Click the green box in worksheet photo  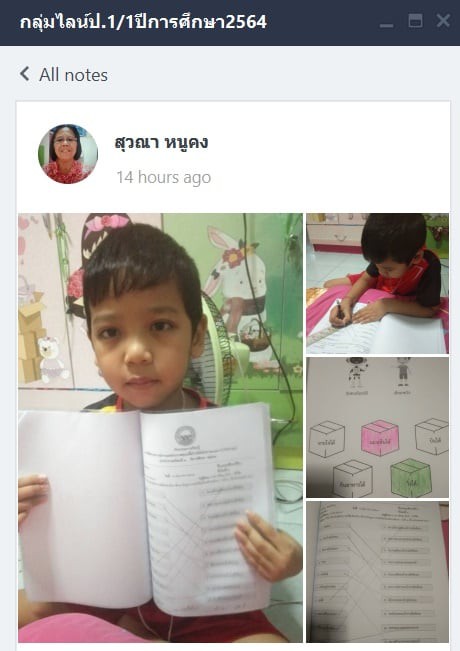point(411,477)
